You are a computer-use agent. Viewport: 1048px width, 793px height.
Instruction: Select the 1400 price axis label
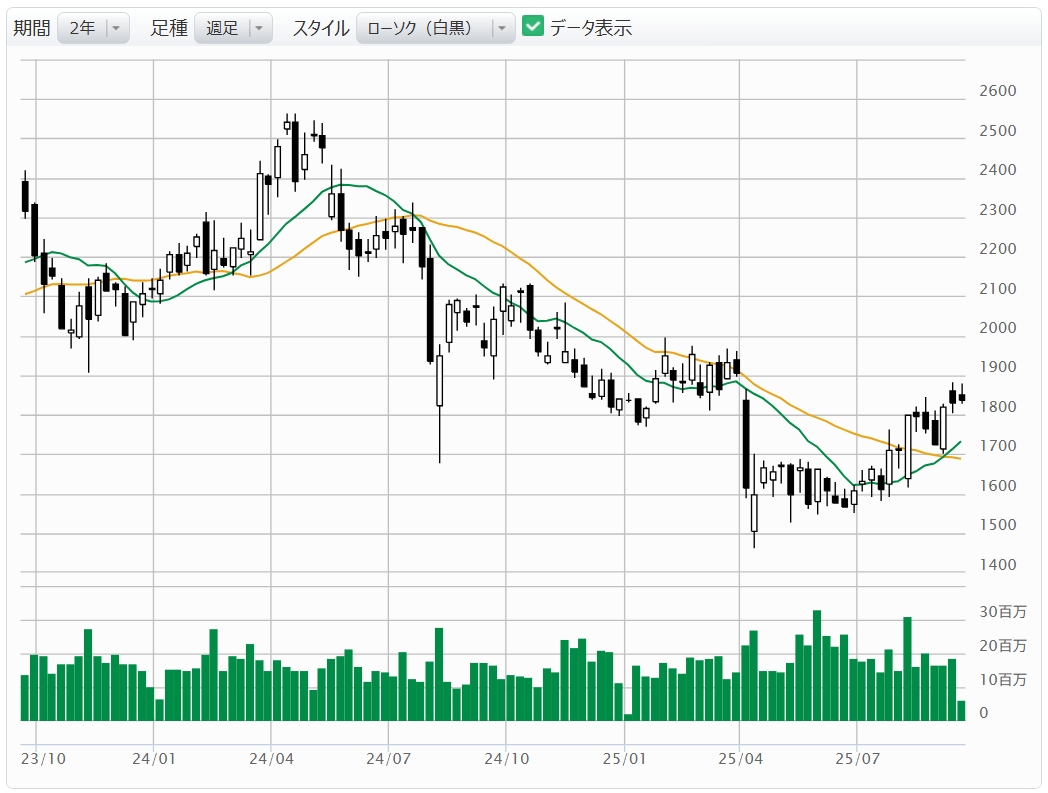(997, 565)
